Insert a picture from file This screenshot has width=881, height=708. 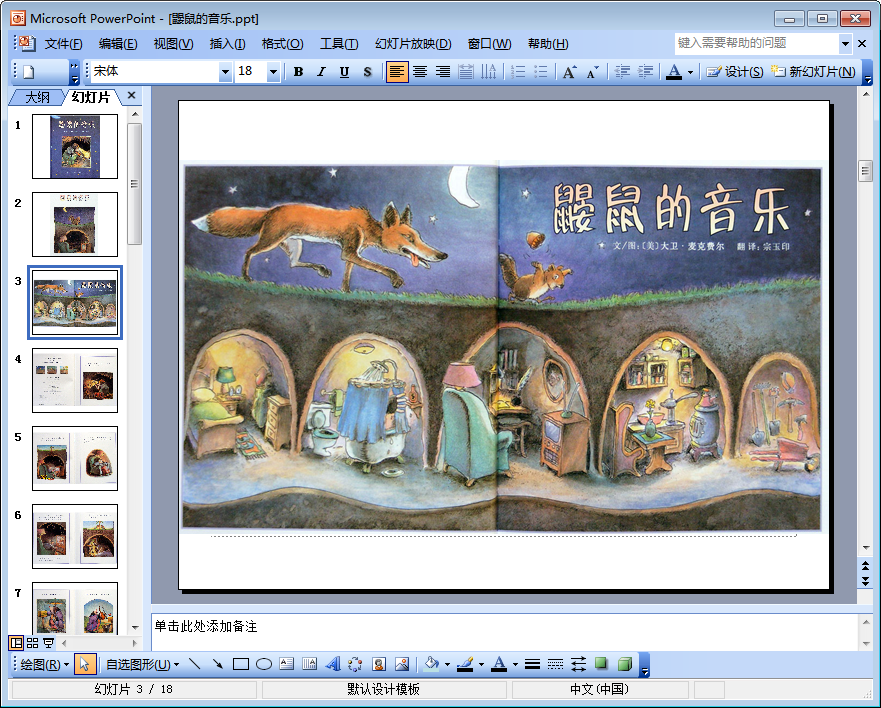point(402,665)
